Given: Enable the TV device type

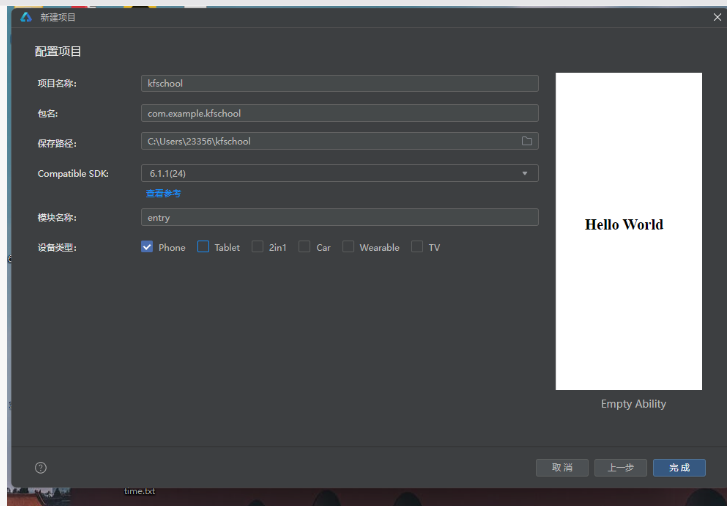Looking at the screenshot, I should pos(417,247).
